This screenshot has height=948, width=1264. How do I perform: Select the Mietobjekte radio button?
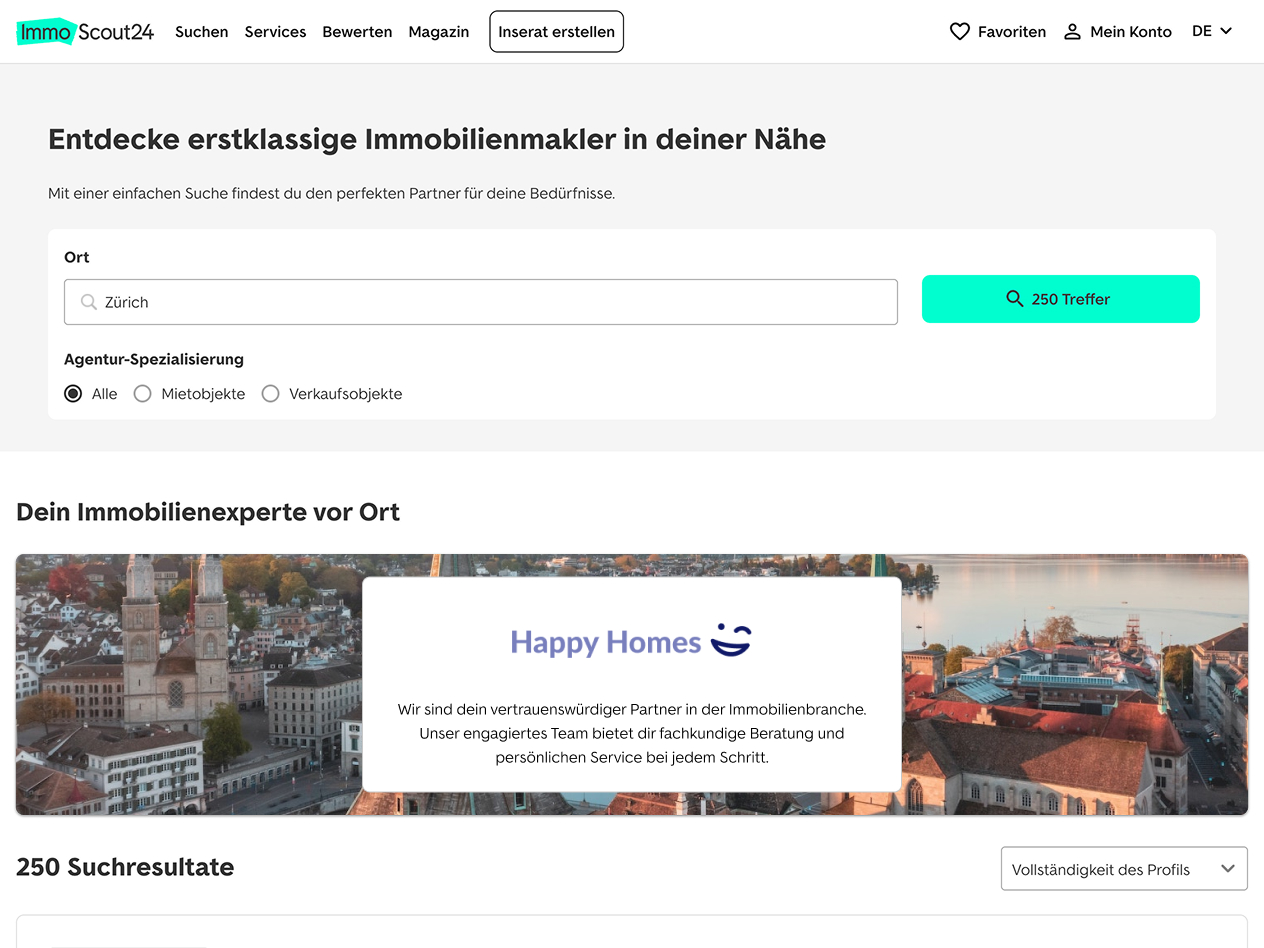click(143, 394)
